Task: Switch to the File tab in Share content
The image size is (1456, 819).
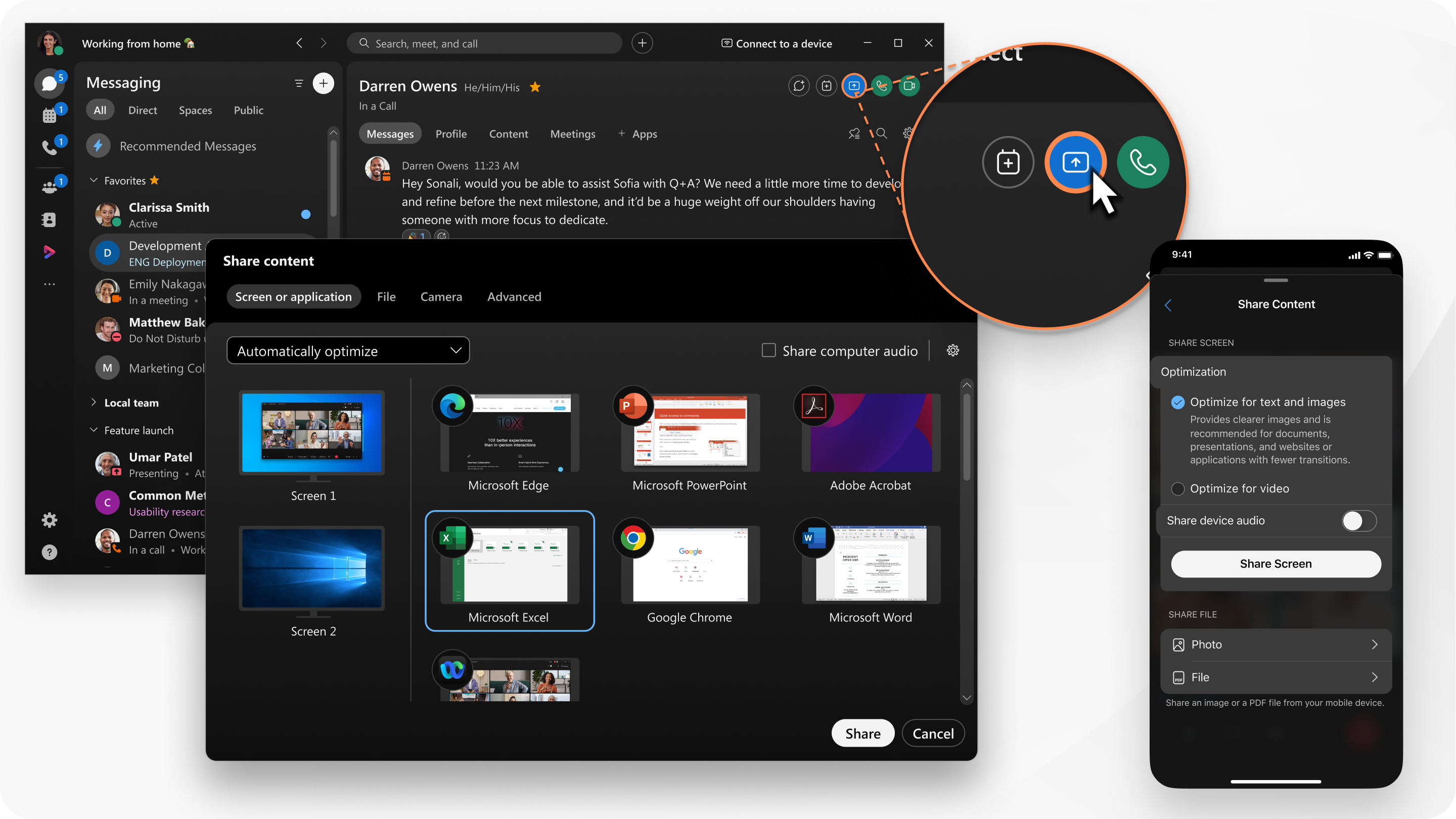Action: [x=386, y=296]
